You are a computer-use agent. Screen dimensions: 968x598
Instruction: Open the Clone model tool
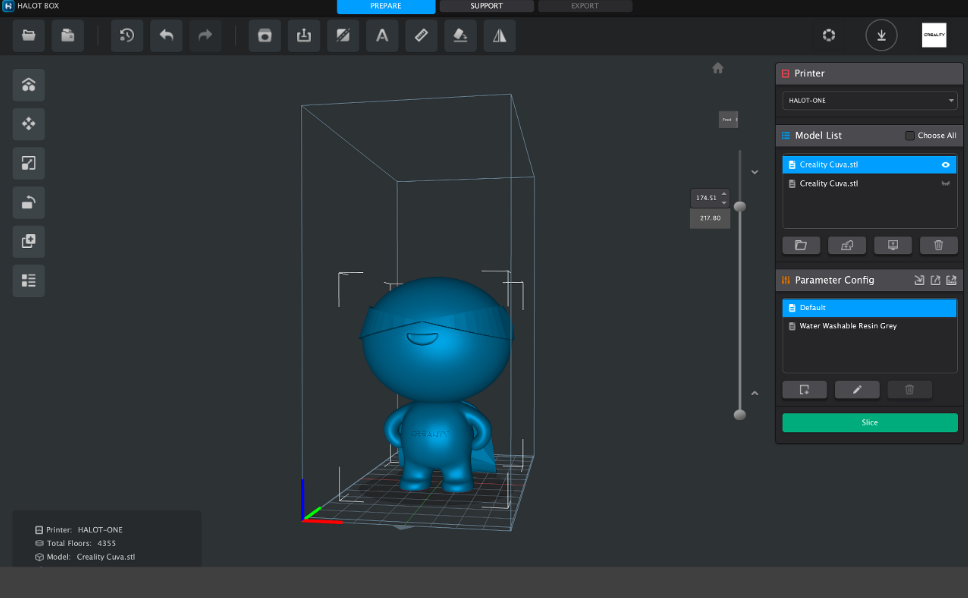point(28,241)
